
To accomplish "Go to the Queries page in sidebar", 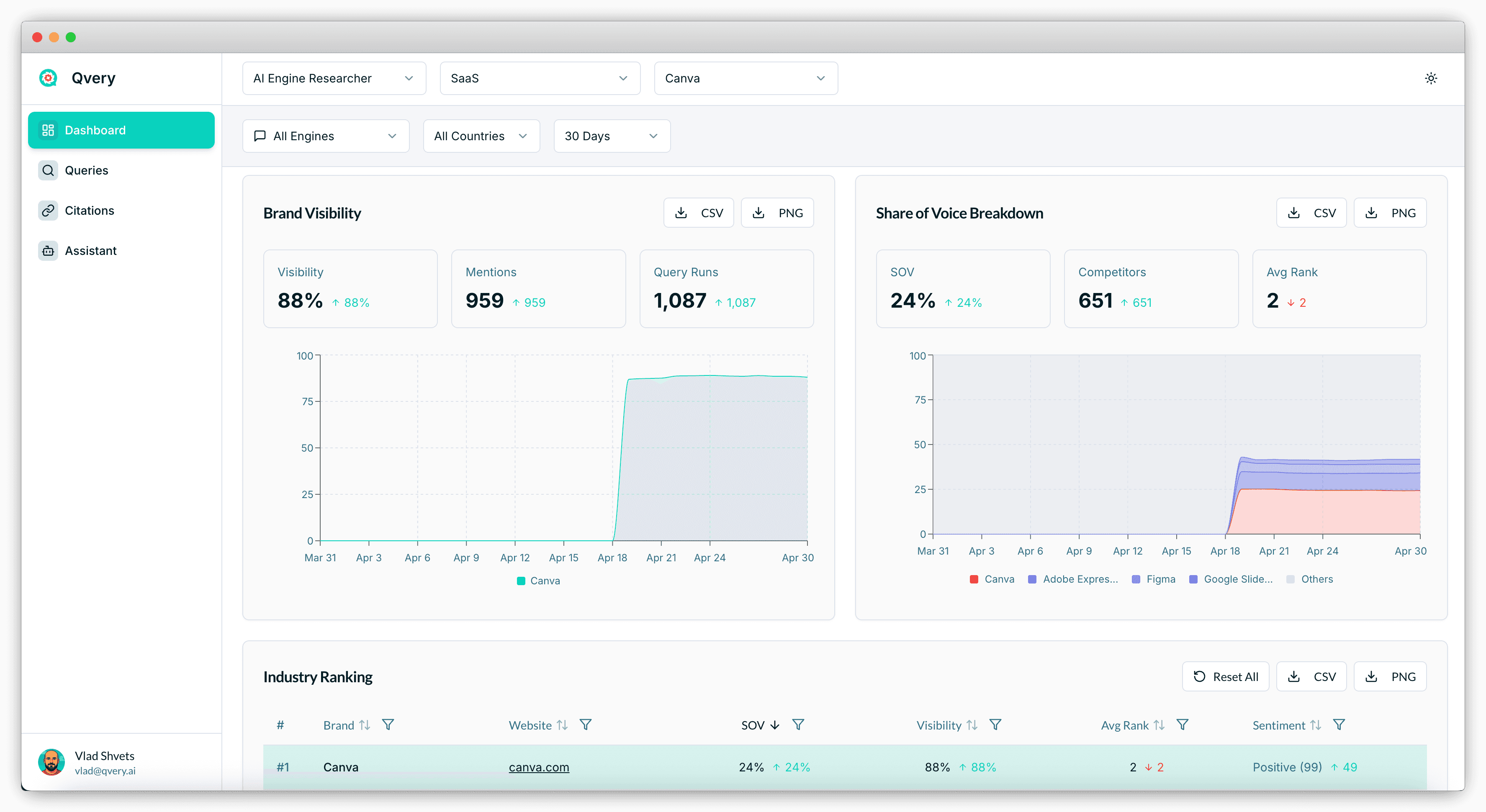I will coord(87,170).
